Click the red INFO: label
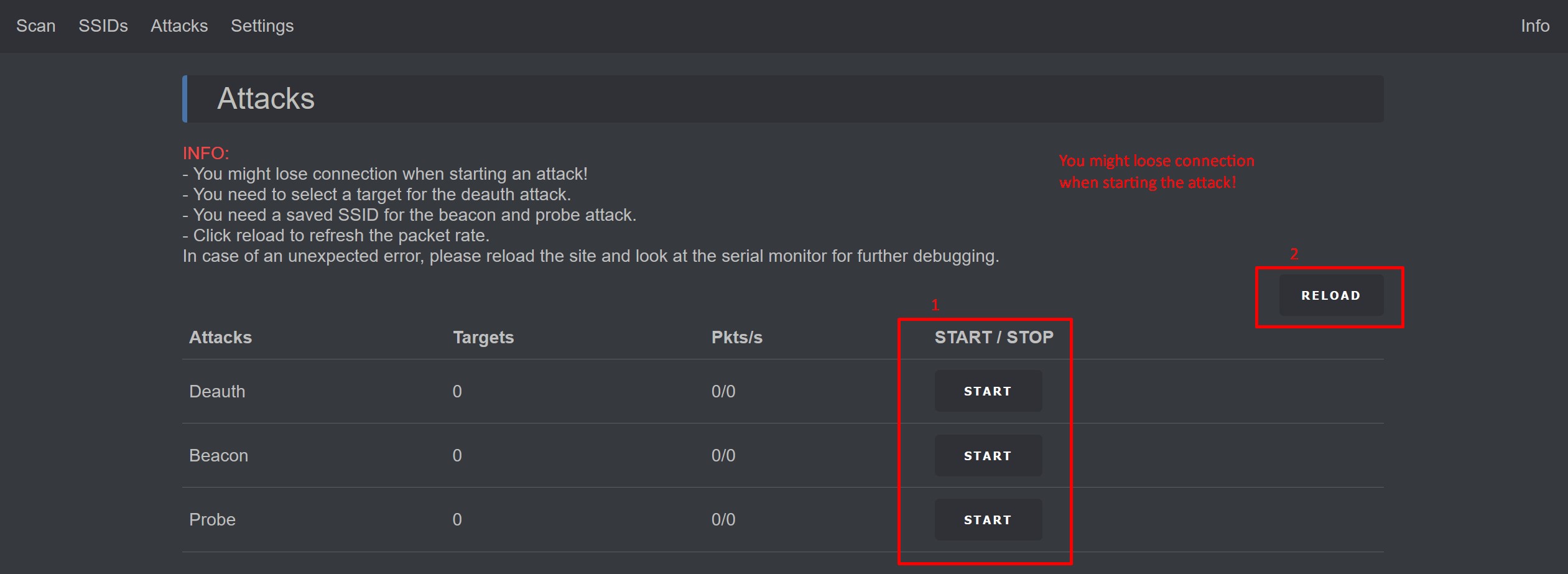Viewport: 1568px width, 574px height. (x=205, y=153)
